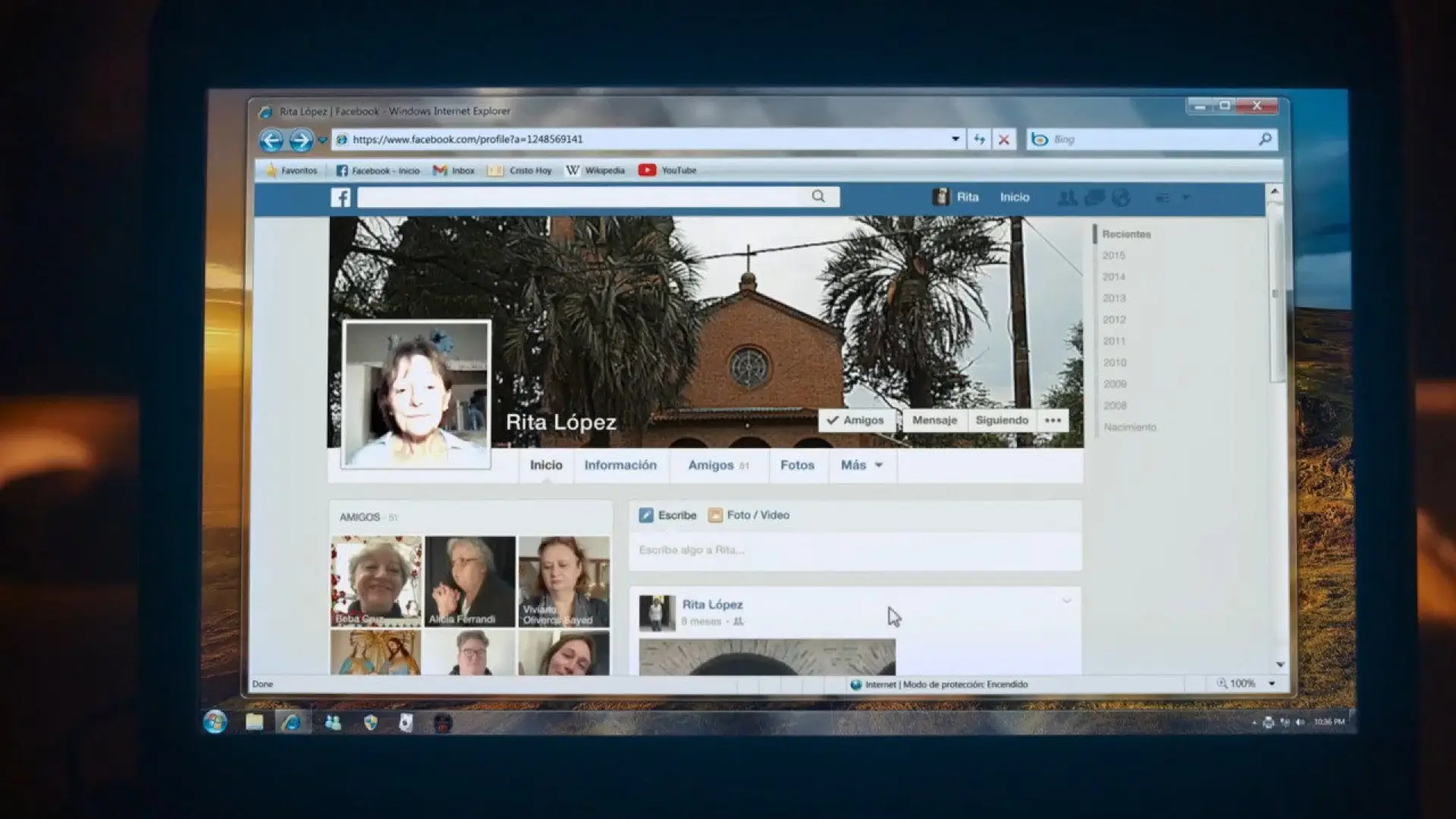Click the browser back arrow
The width and height of the screenshot is (1456, 819).
coord(271,140)
